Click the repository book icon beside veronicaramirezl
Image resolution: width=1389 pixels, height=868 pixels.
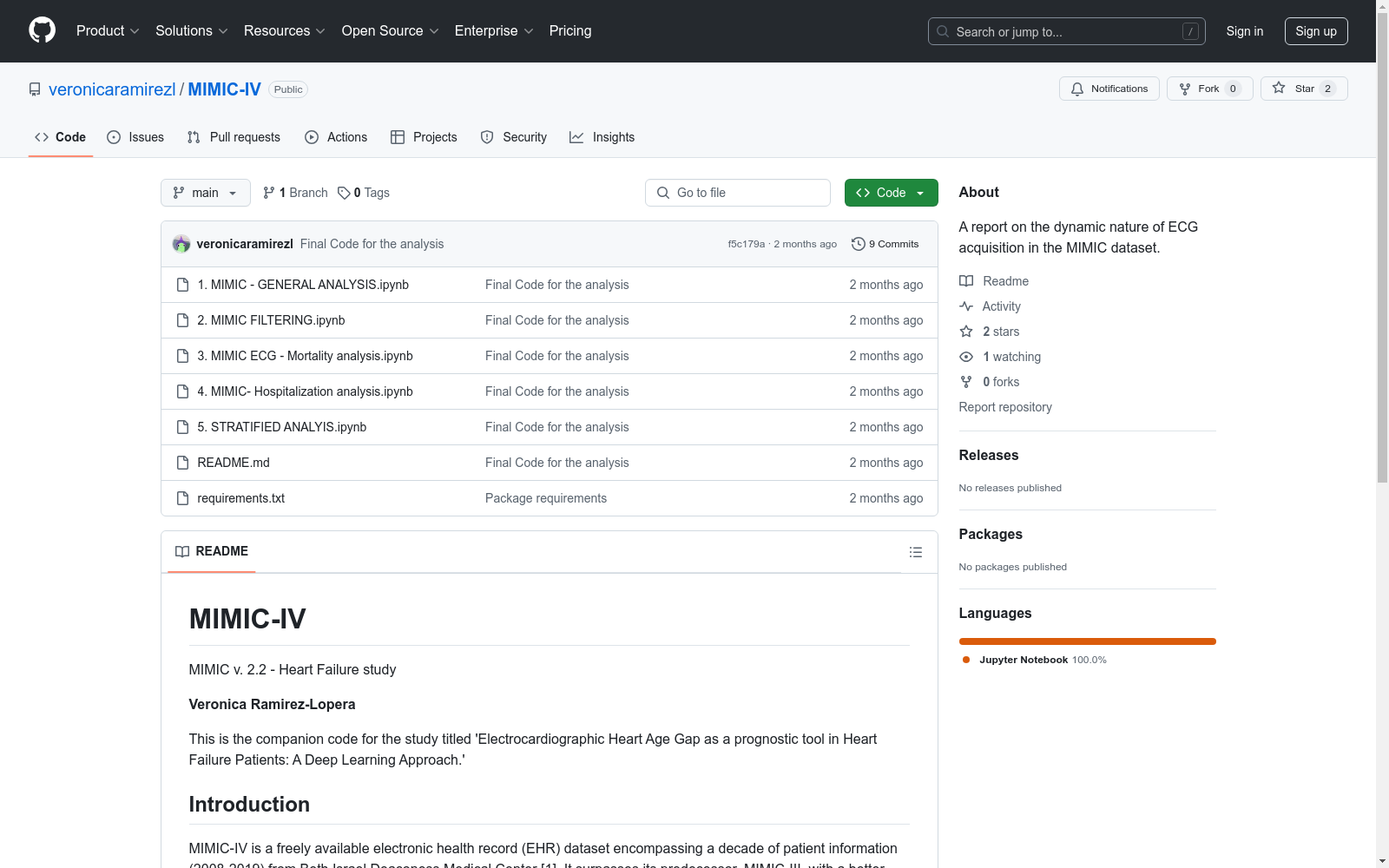[x=35, y=89]
